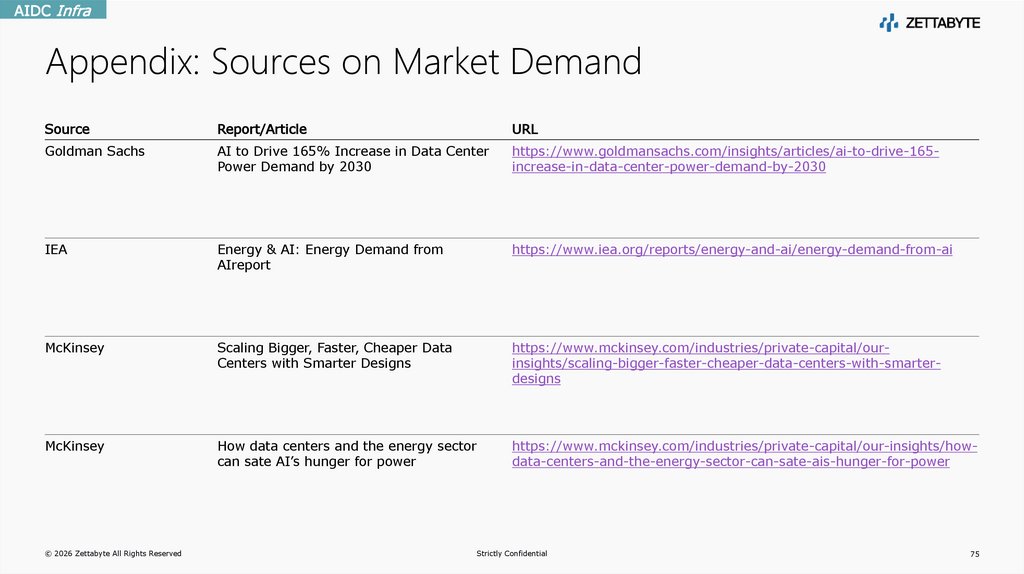The height and width of the screenshot is (574, 1024).
Task: Click the 'Strictly Confidential' footer text
Action: (512, 554)
